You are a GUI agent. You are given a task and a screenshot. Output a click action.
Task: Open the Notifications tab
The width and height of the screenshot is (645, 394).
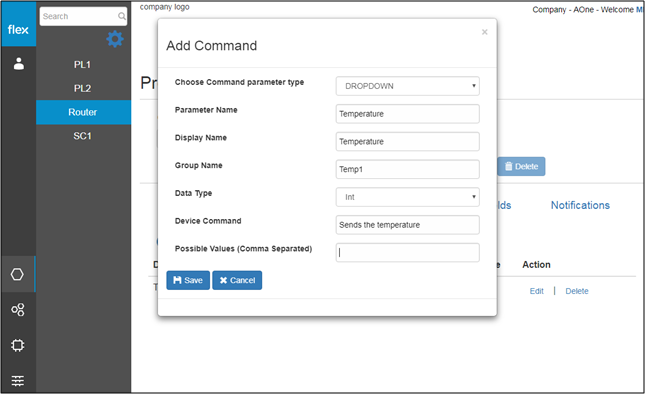pyautogui.click(x=580, y=205)
